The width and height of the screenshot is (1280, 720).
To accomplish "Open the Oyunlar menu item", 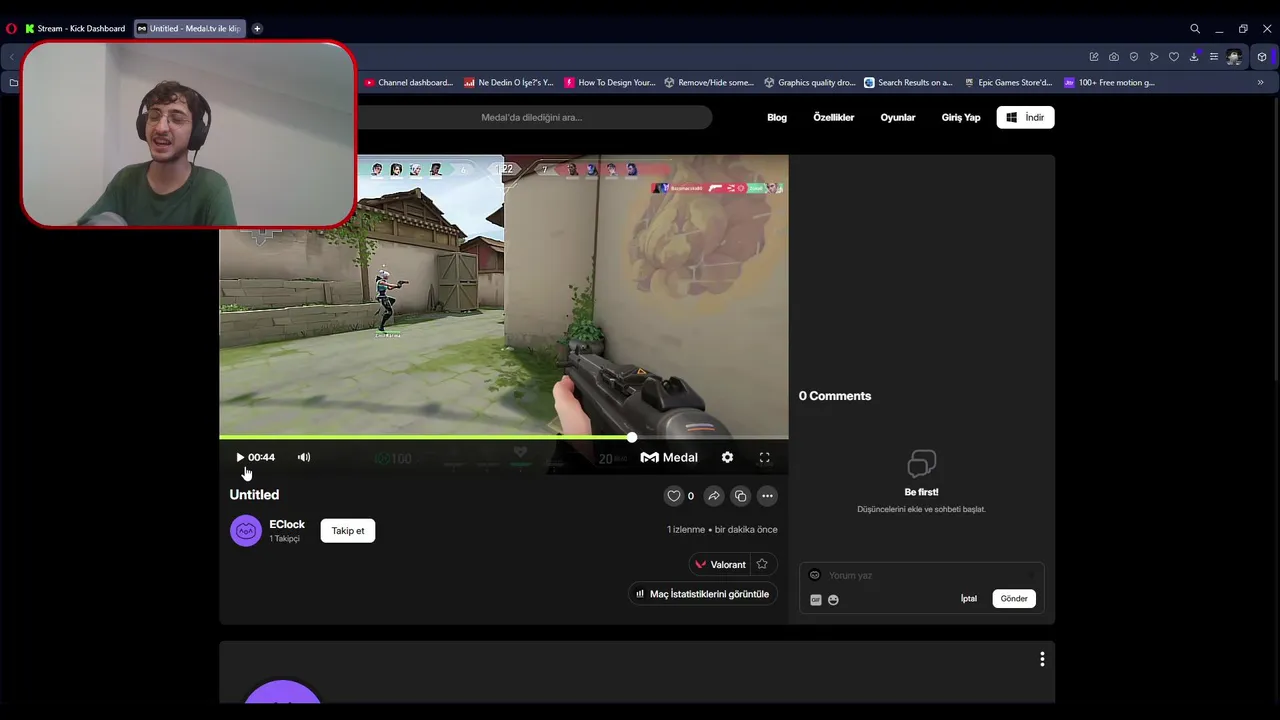I will (x=898, y=118).
